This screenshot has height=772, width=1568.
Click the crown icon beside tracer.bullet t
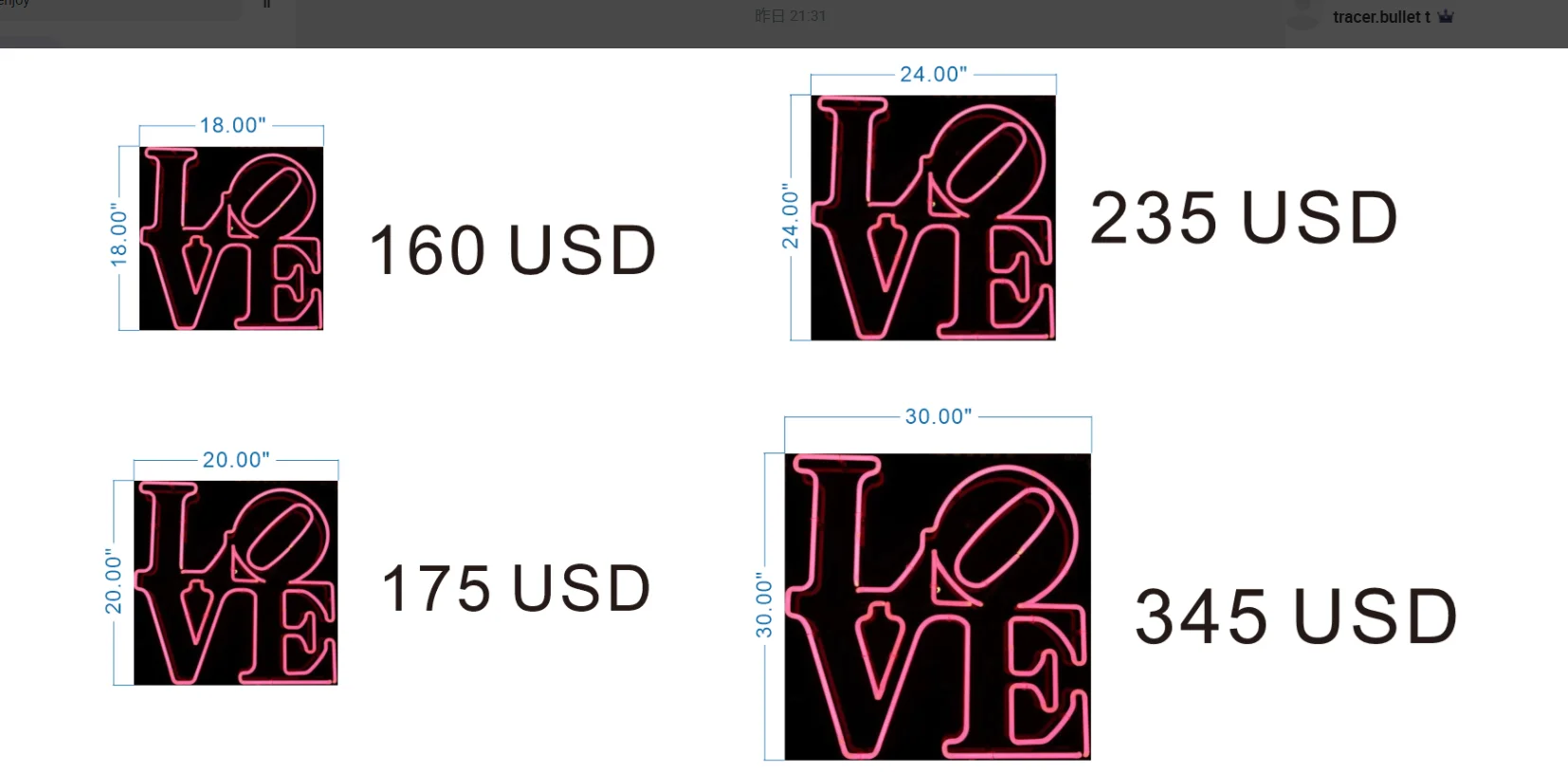point(1446,16)
